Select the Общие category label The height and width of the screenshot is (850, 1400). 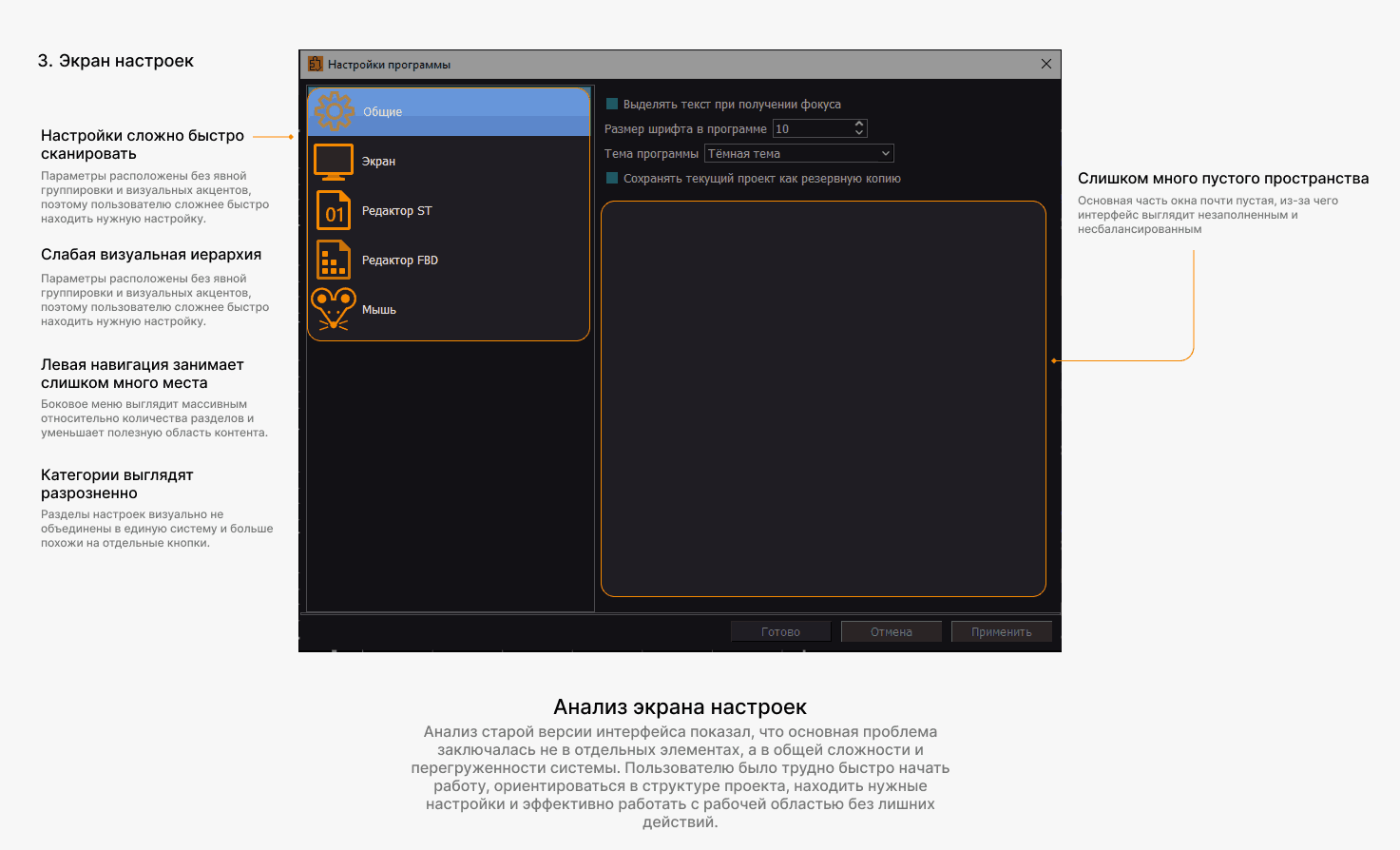tap(383, 112)
